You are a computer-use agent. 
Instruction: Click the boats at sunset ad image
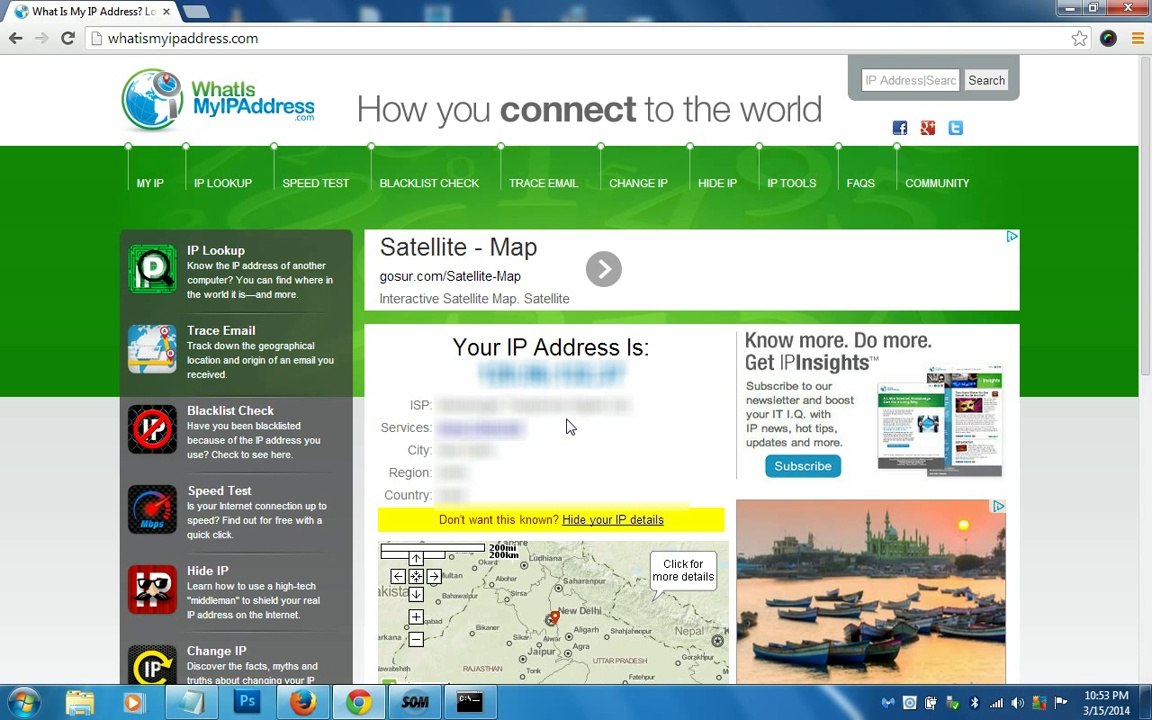(871, 591)
